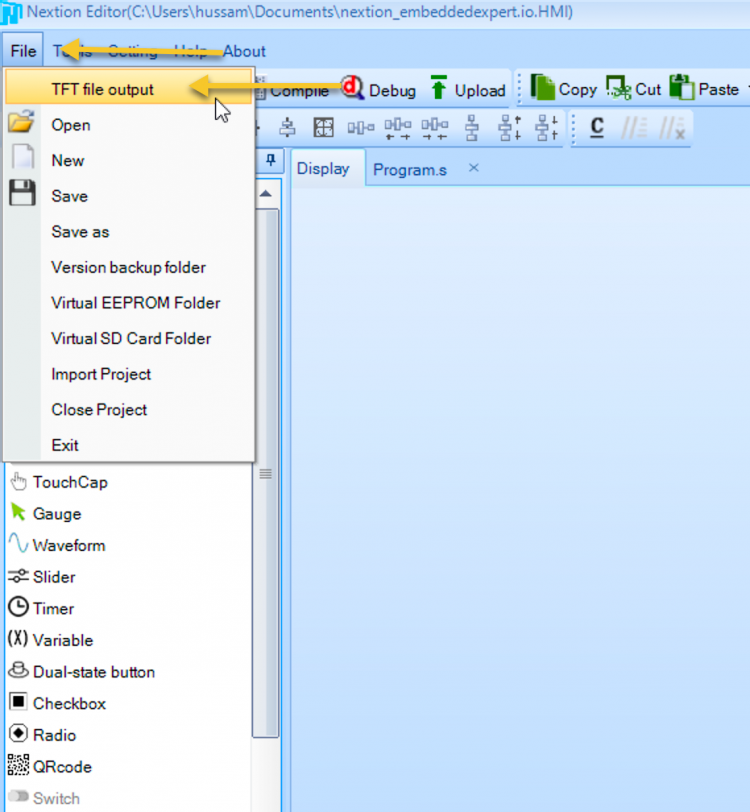Switch to the Program.s tab
The image size is (750, 812).
tap(409, 169)
